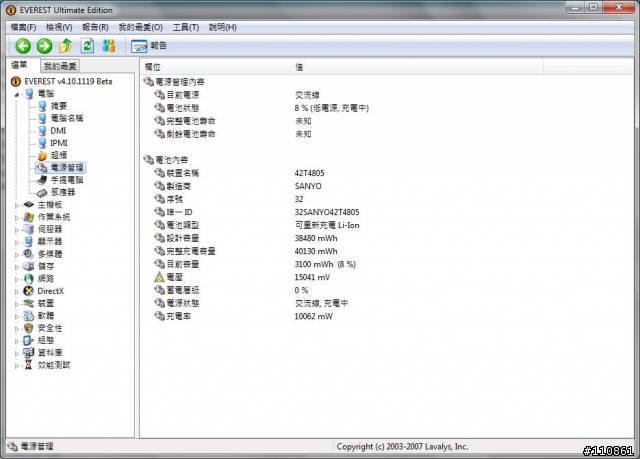Click the Windows flag icon beside 作業系統

pos(29,217)
